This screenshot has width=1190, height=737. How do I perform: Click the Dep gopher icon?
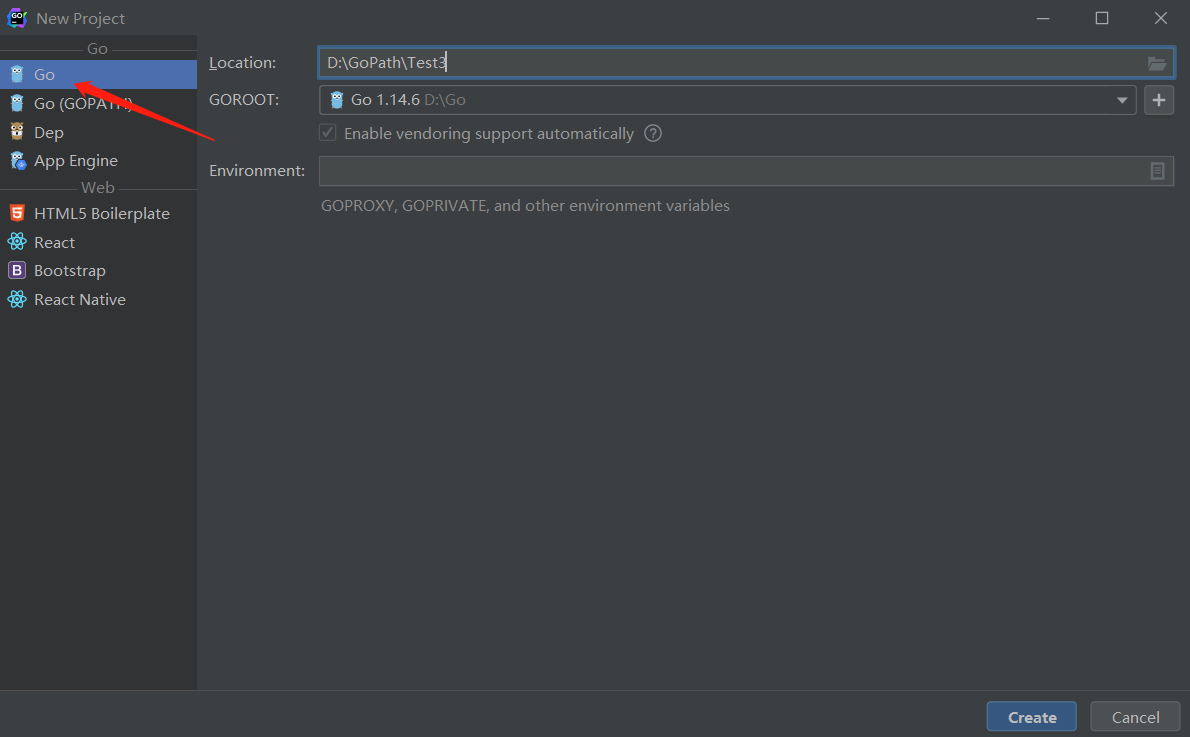[17, 132]
